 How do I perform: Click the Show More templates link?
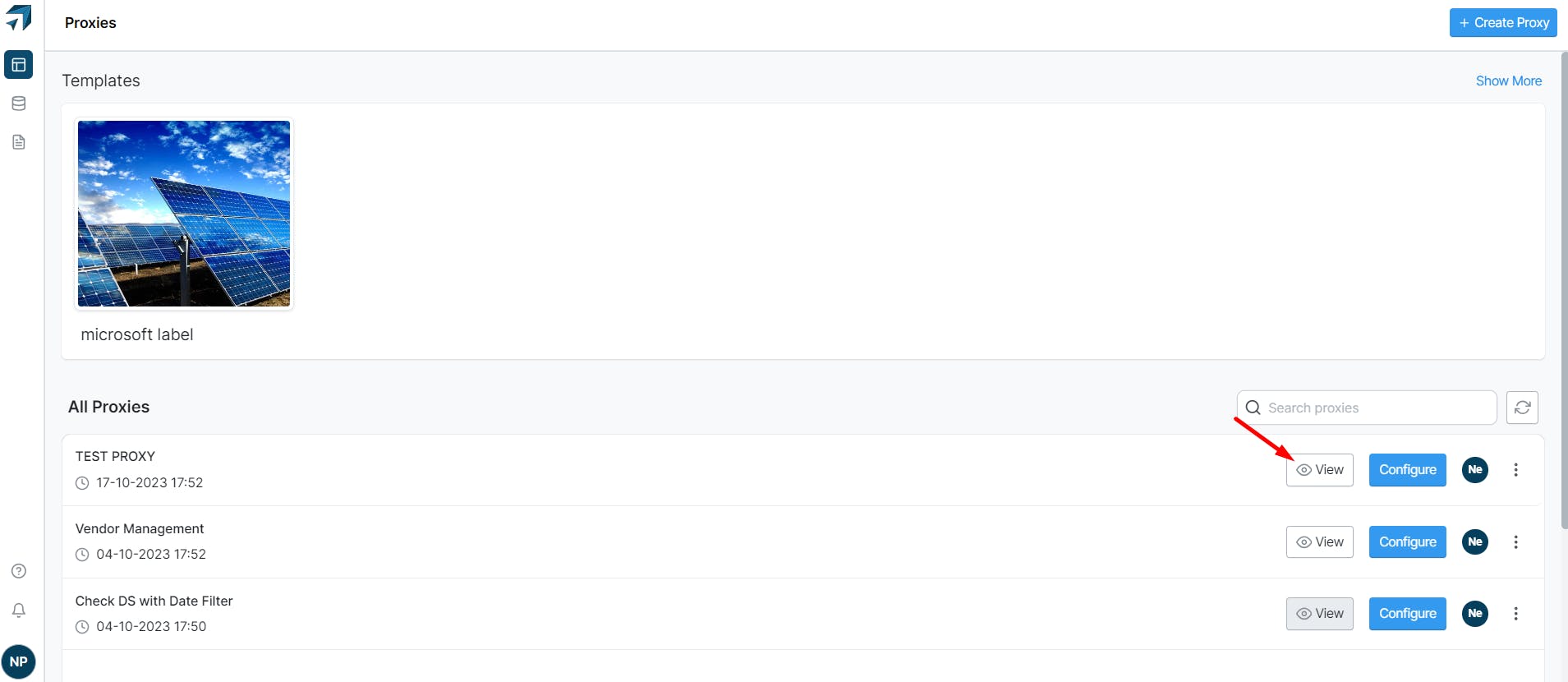(1508, 81)
